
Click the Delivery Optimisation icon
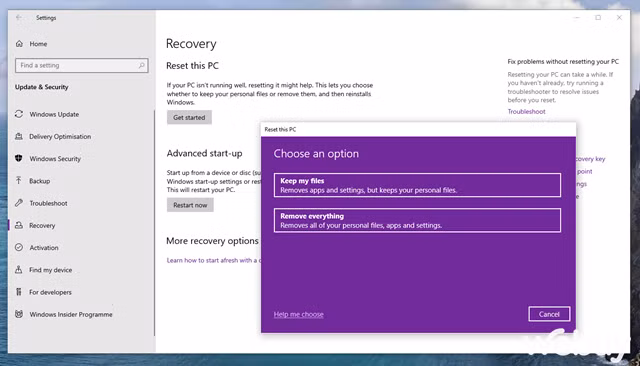(x=19, y=136)
